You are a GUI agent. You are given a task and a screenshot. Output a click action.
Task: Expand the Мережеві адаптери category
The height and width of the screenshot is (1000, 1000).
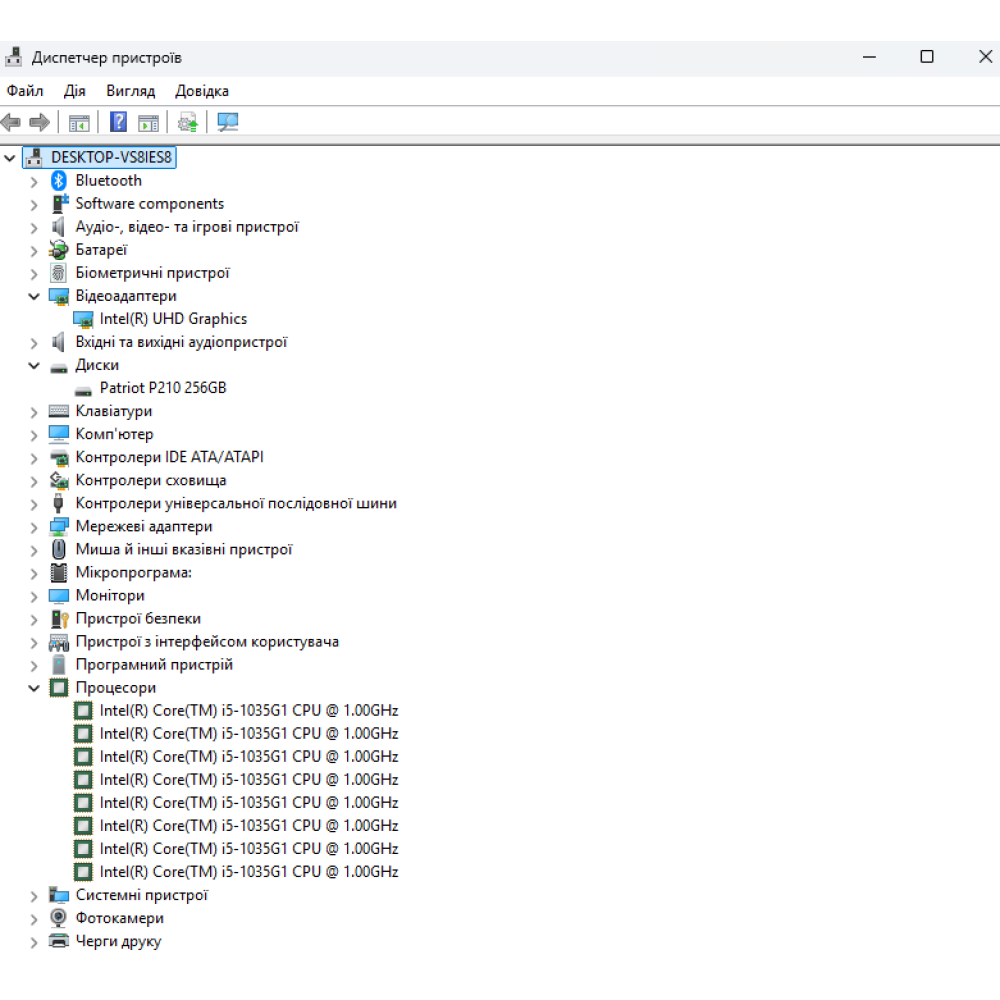[34, 527]
